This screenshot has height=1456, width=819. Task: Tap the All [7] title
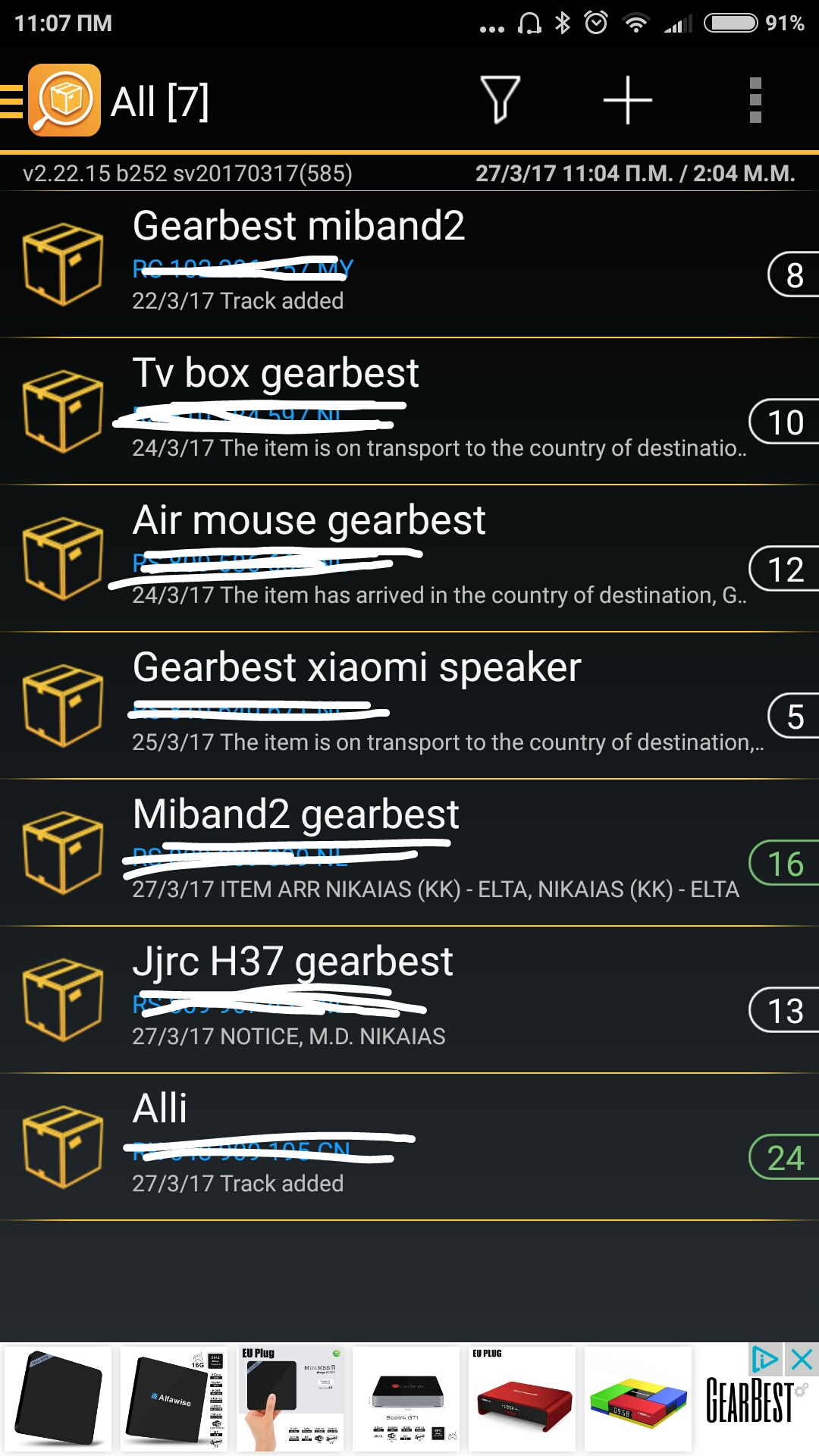pos(160,102)
